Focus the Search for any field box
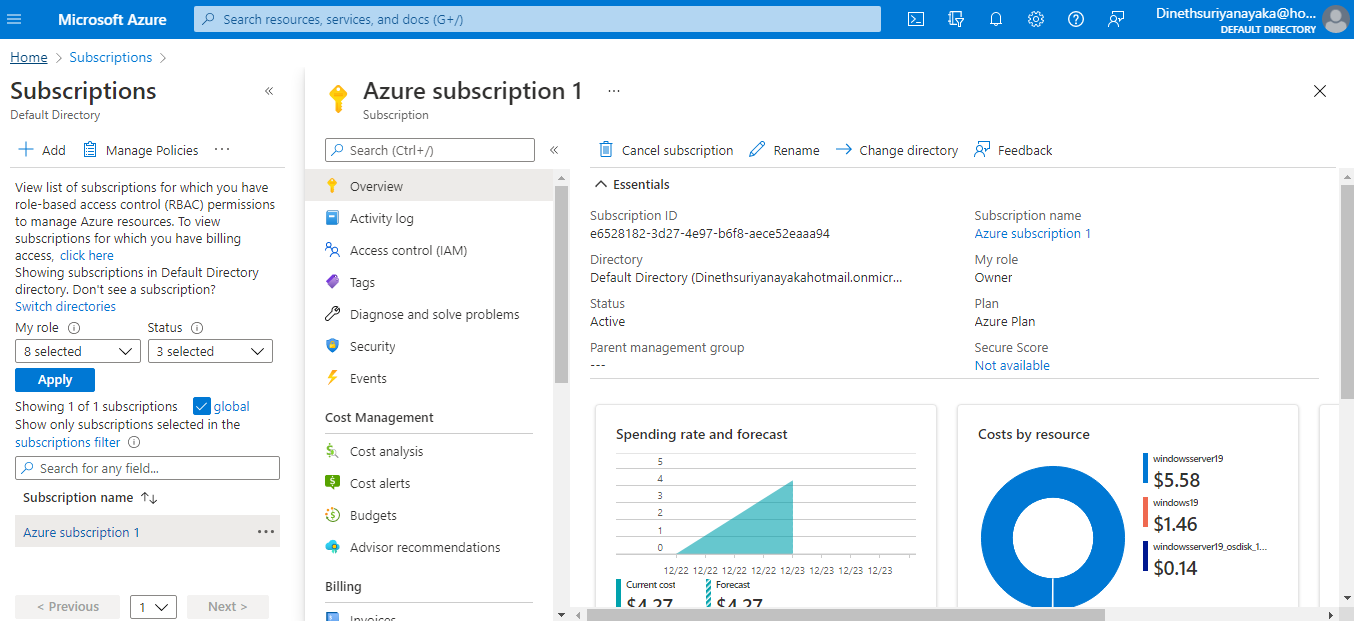1354x621 pixels. point(147,468)
